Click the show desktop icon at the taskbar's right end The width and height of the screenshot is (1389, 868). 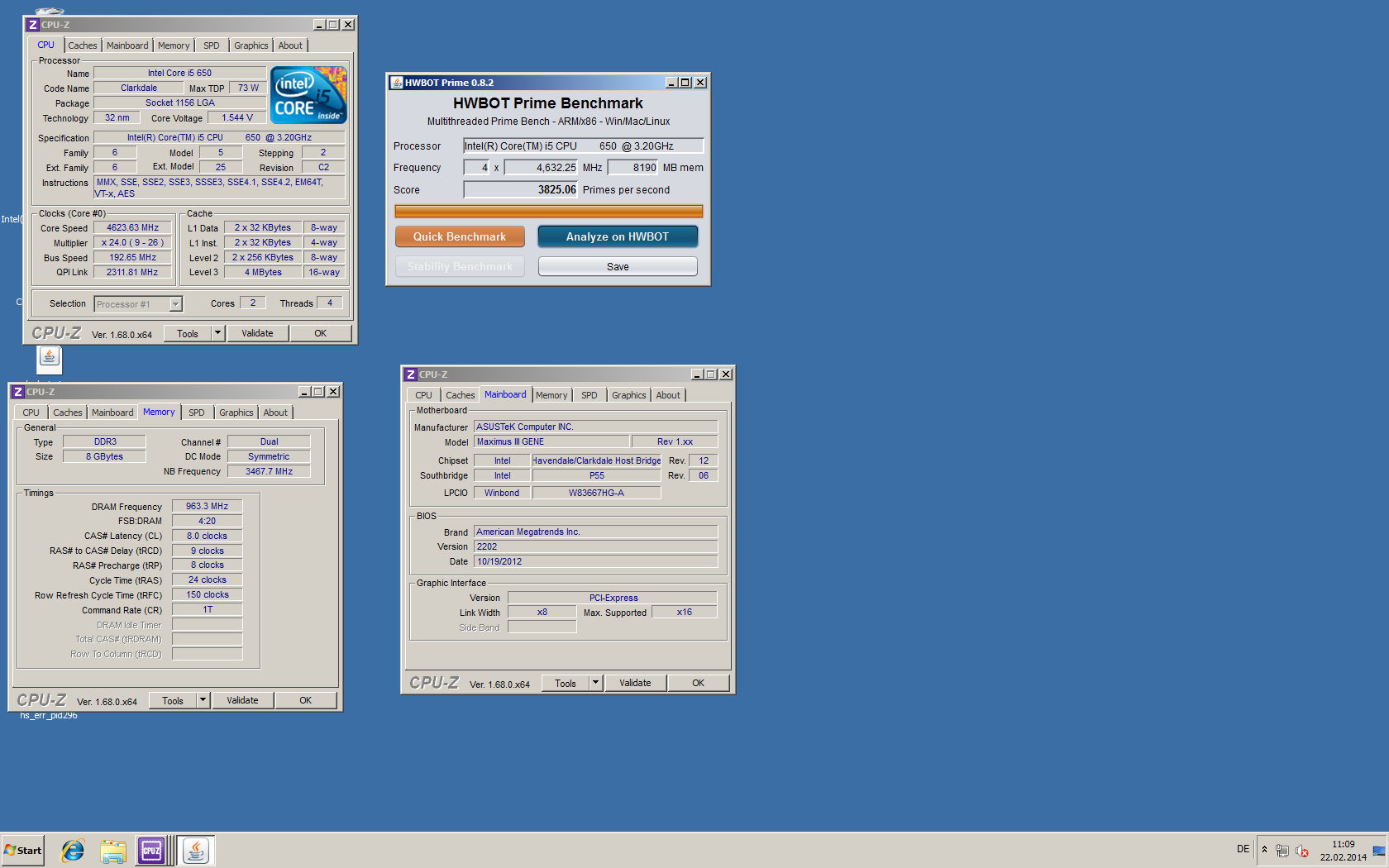pos(1379,851)
